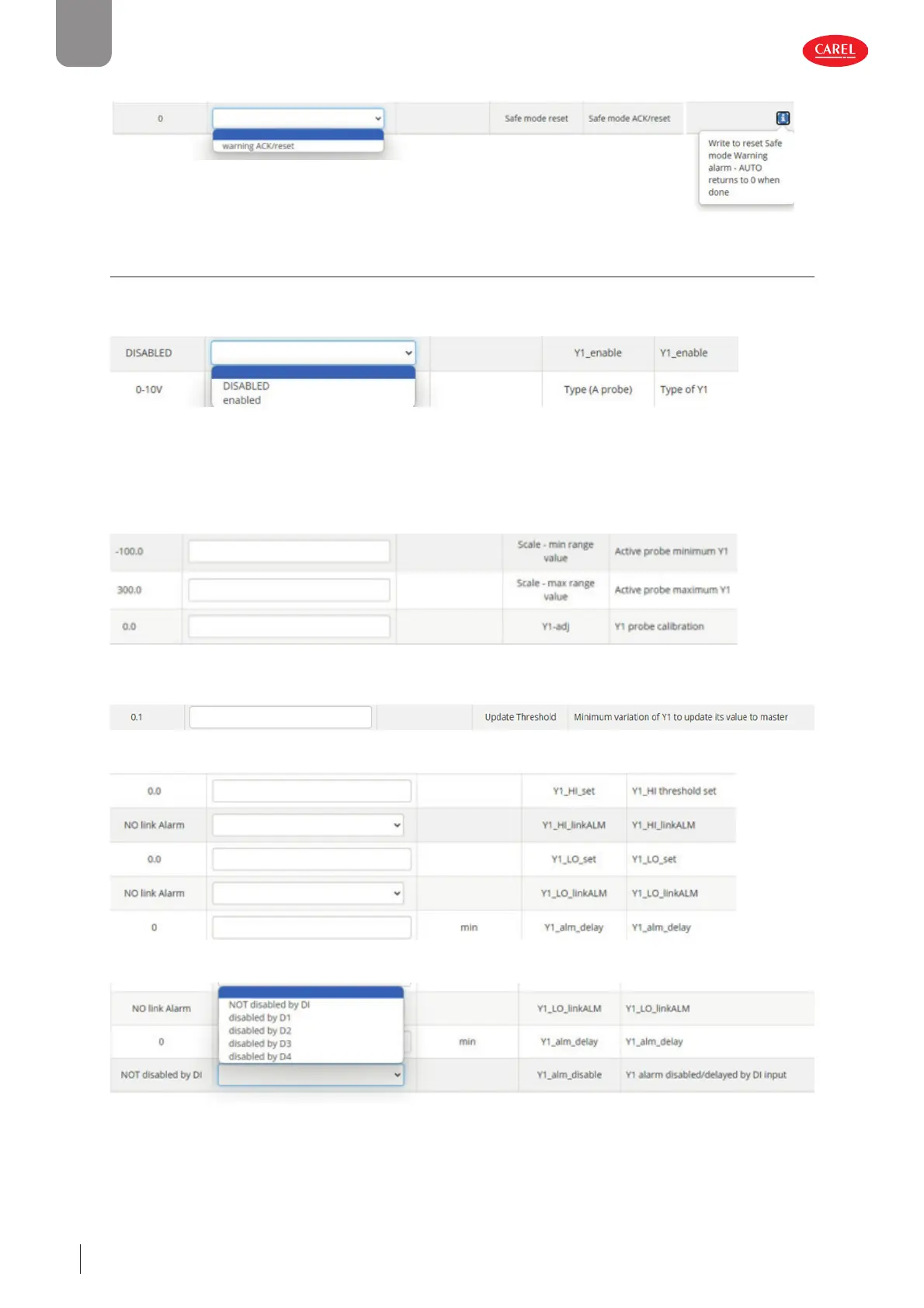Click the Y1_HI_set input field
924x1308 pixels.
[311, 791]
